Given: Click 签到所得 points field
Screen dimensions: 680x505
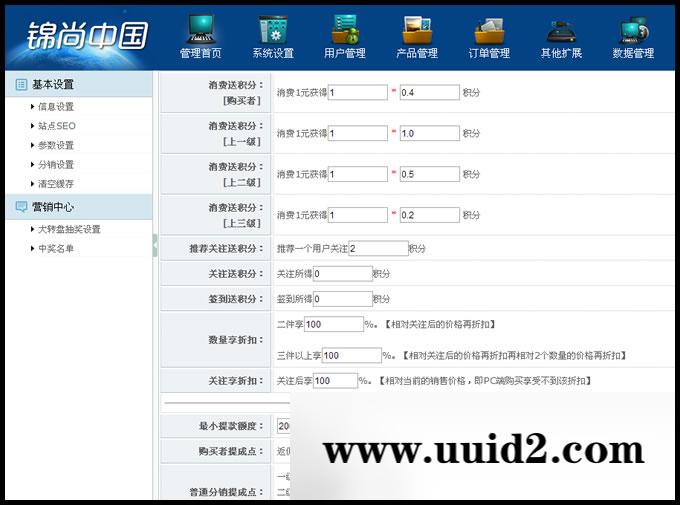Looking at the screenshot, I should [x=343, y=299].
